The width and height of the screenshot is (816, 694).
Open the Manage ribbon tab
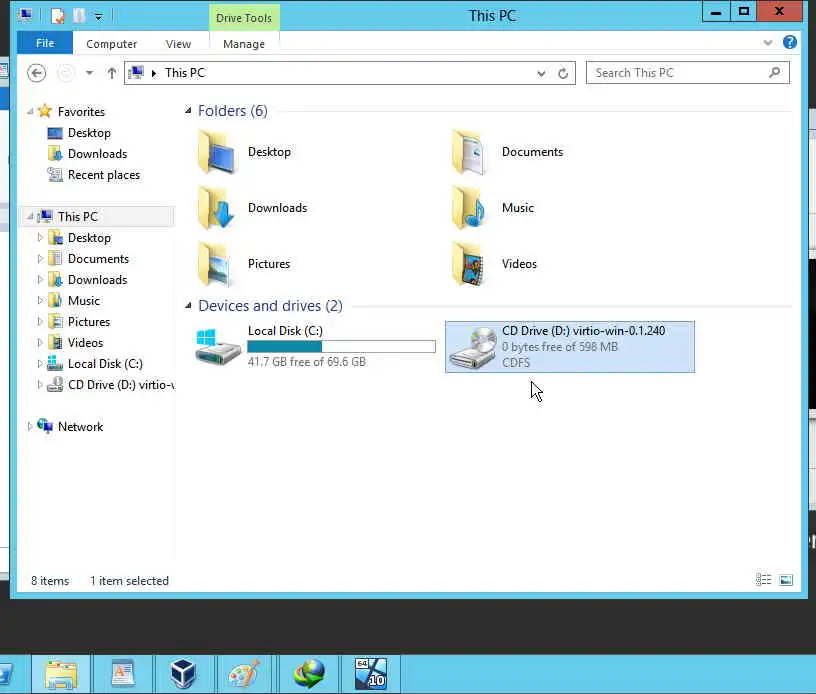244,44
